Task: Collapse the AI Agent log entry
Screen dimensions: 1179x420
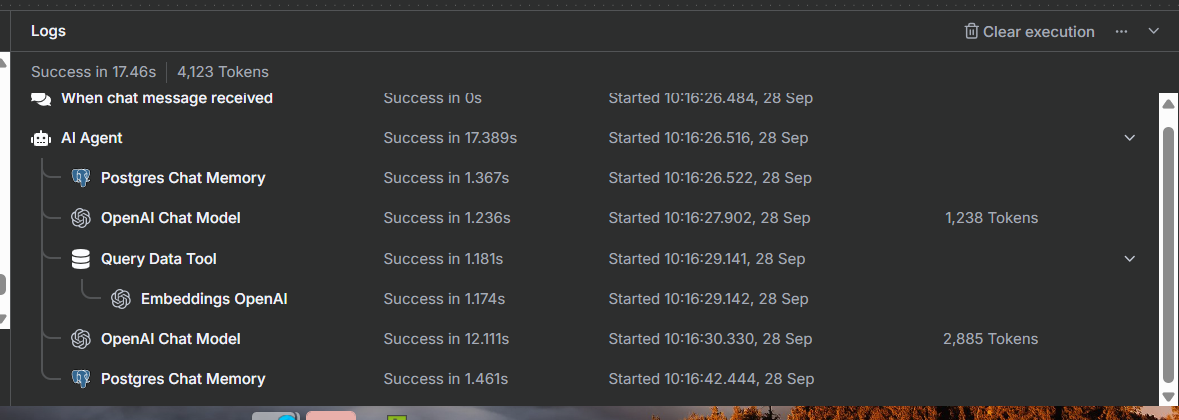Action: (1130, 138)
